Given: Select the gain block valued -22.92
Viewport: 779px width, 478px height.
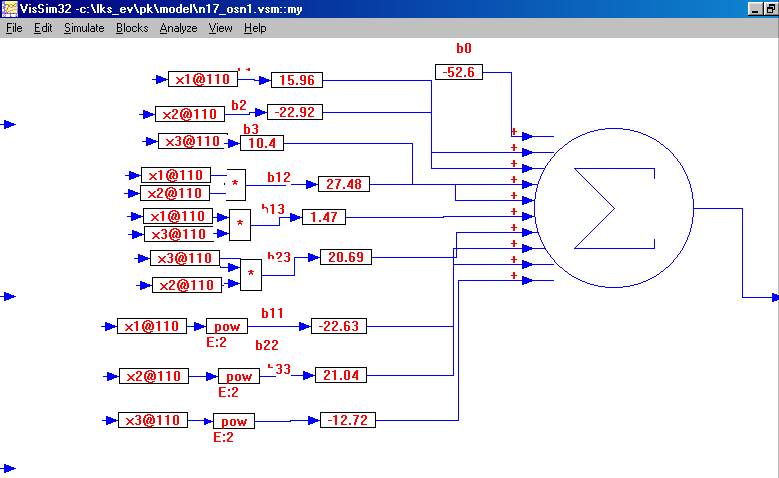Looking at the screenshot, I should pos(295,113).
